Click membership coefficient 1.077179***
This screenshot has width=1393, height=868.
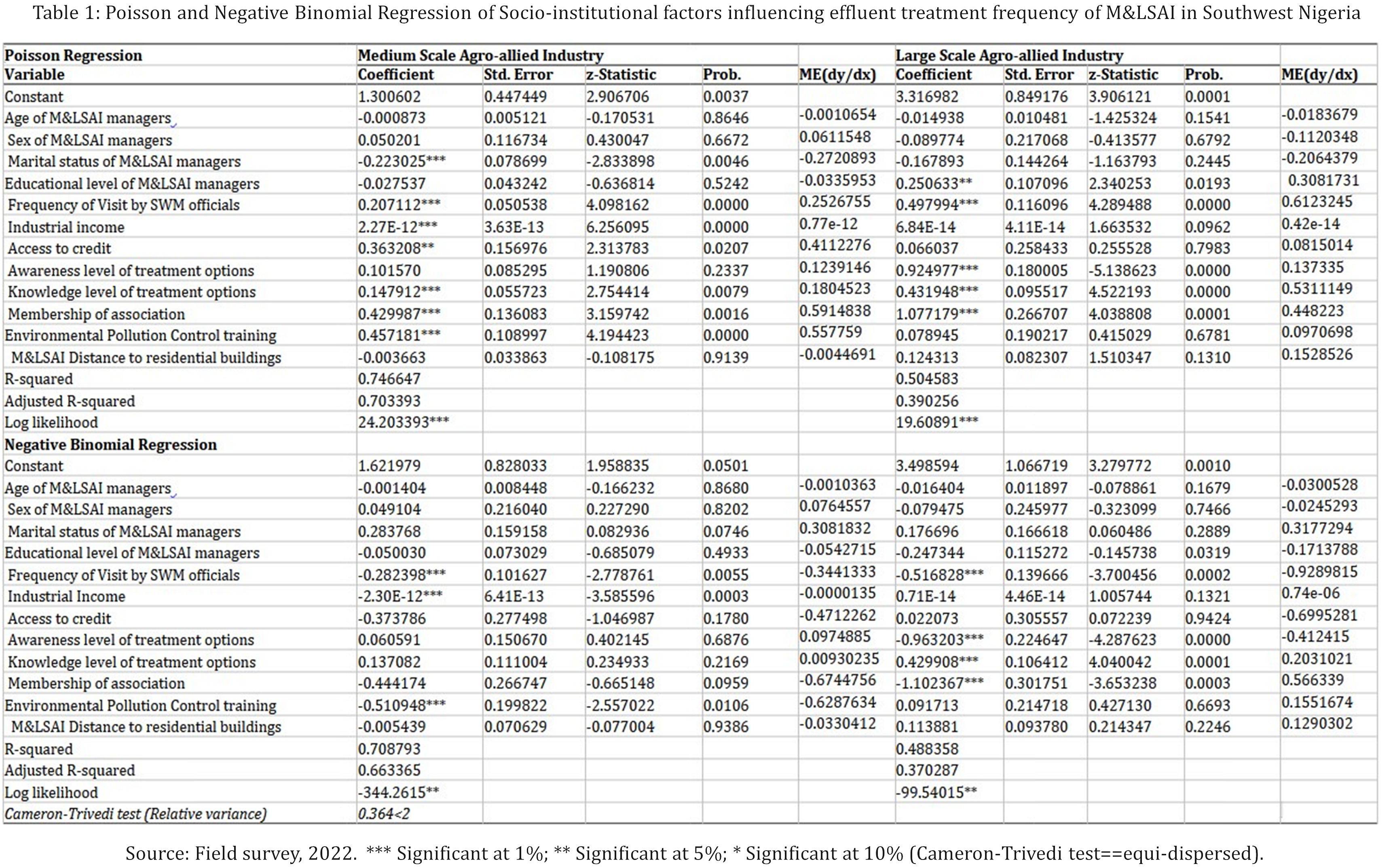(937, 314)
